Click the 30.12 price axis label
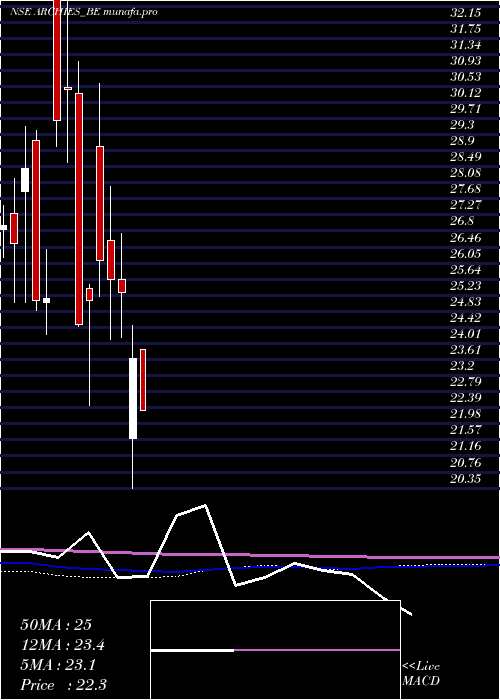Screen dimensions: 500x700 point(465,93)
